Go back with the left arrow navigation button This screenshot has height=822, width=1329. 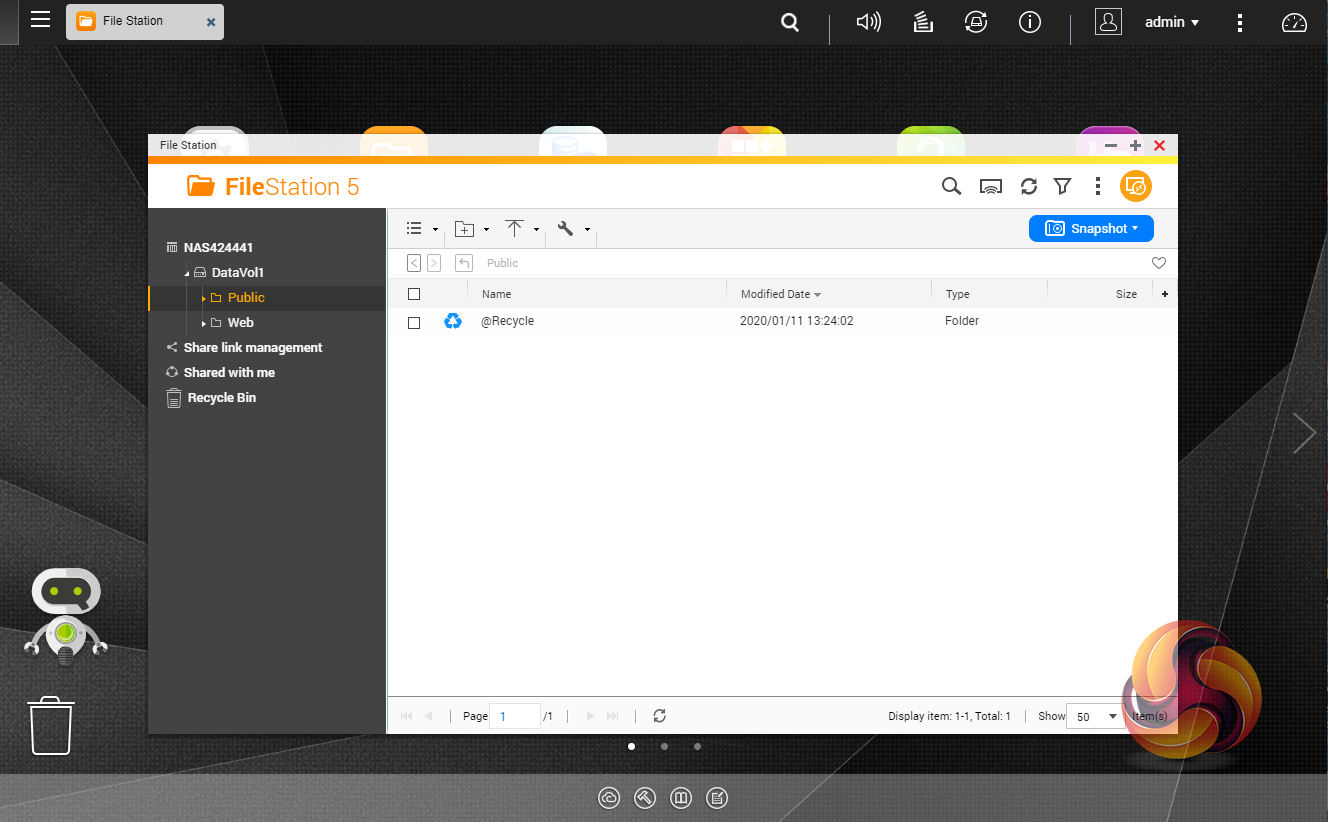pos(414,263)
